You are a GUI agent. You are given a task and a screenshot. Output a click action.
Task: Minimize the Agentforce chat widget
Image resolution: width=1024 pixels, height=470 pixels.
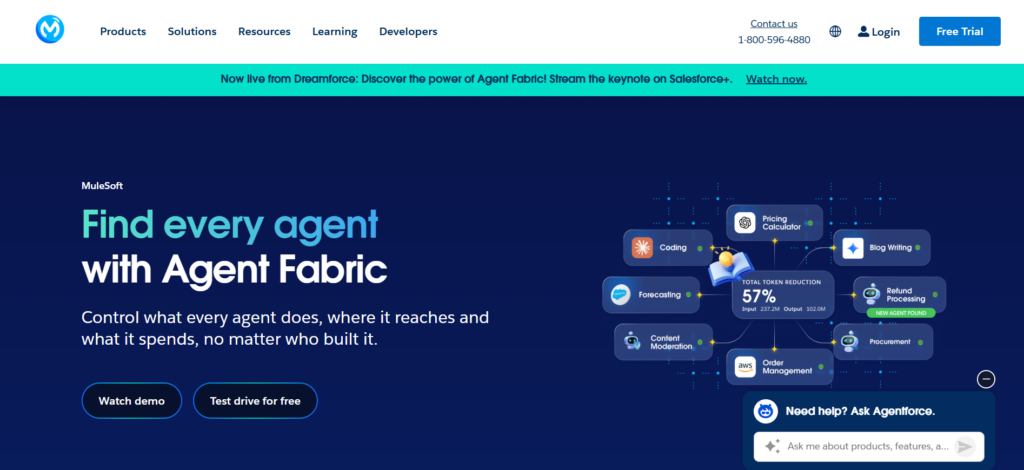(x=986, y=379)
